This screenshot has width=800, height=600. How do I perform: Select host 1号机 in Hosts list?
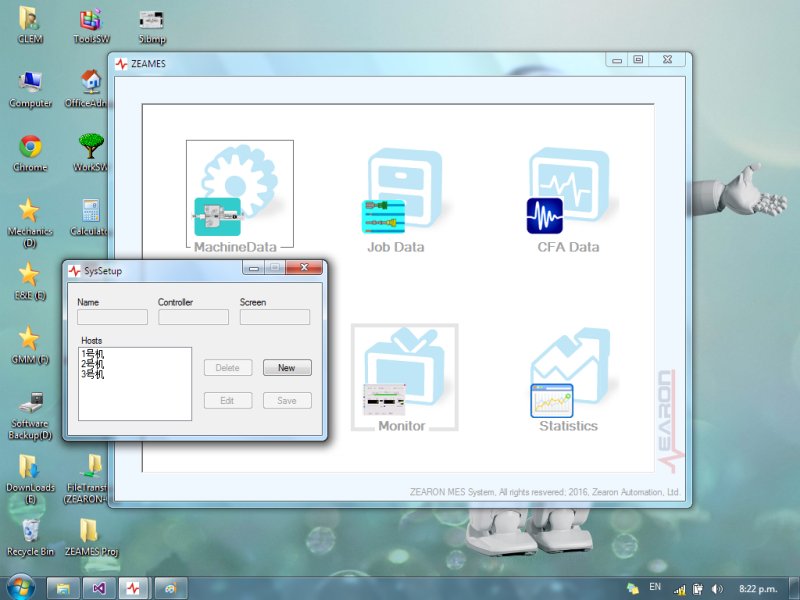(x=93, y=354)
